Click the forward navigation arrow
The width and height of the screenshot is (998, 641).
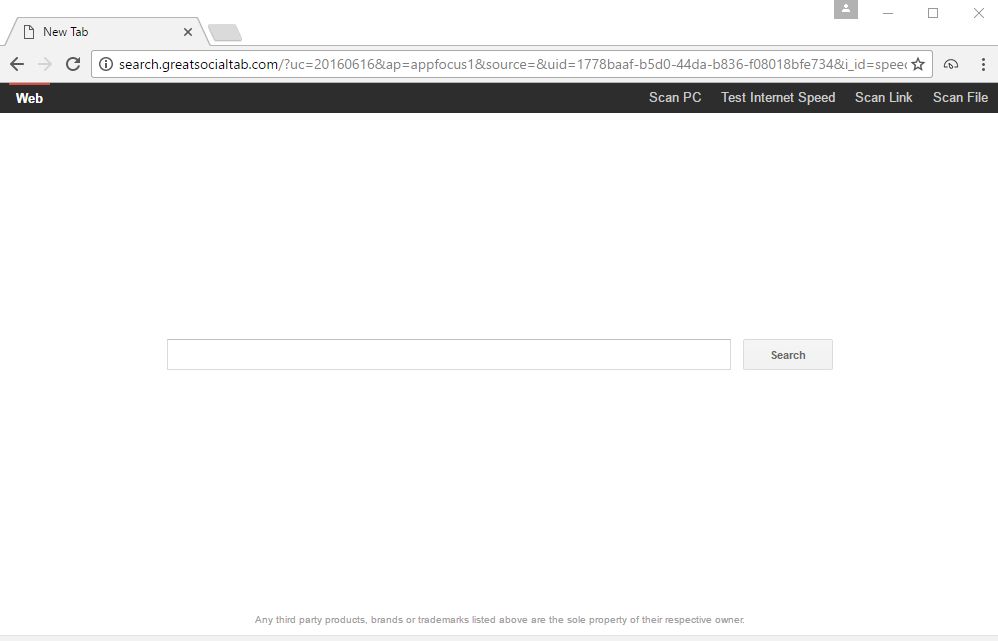click(x=44, y=63)
